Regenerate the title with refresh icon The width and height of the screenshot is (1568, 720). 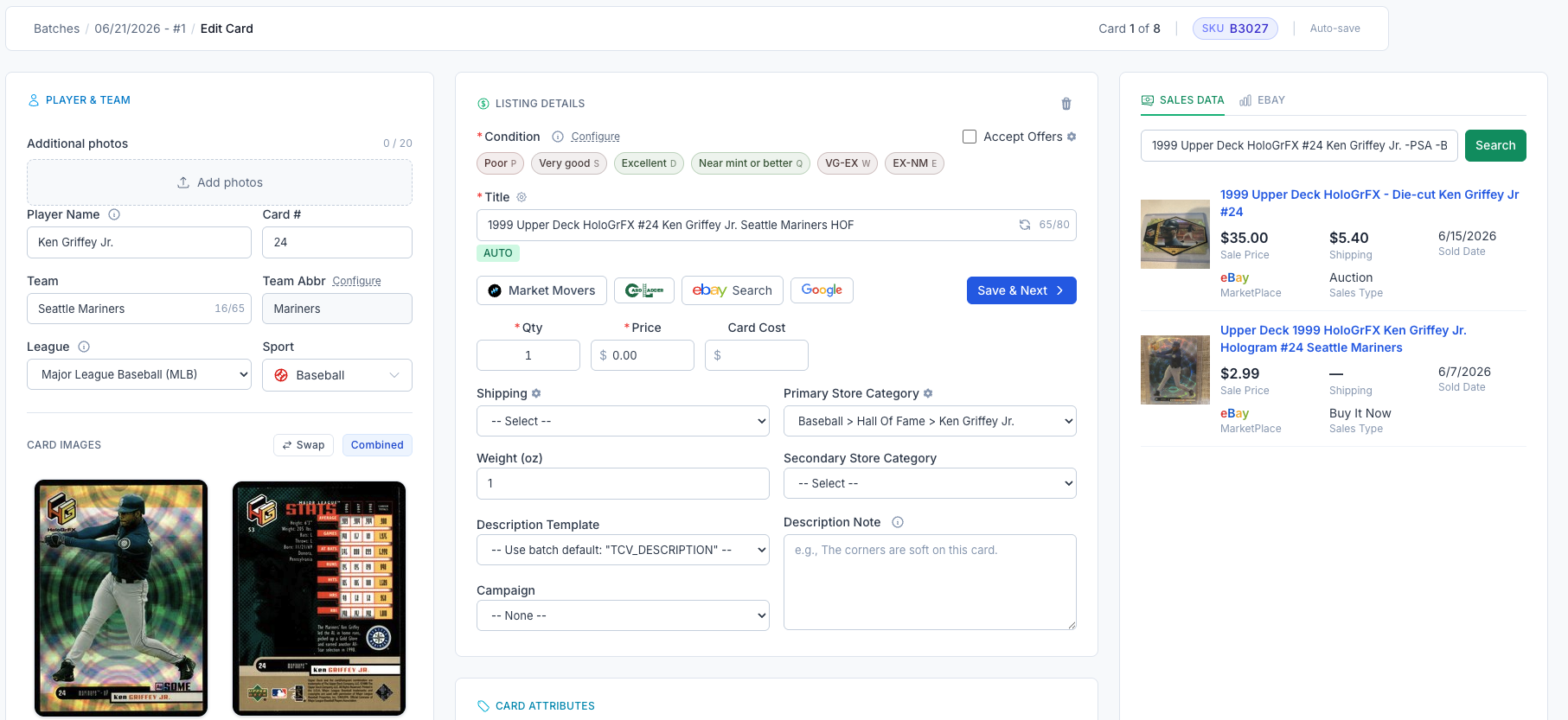[x=1025, y=225]
